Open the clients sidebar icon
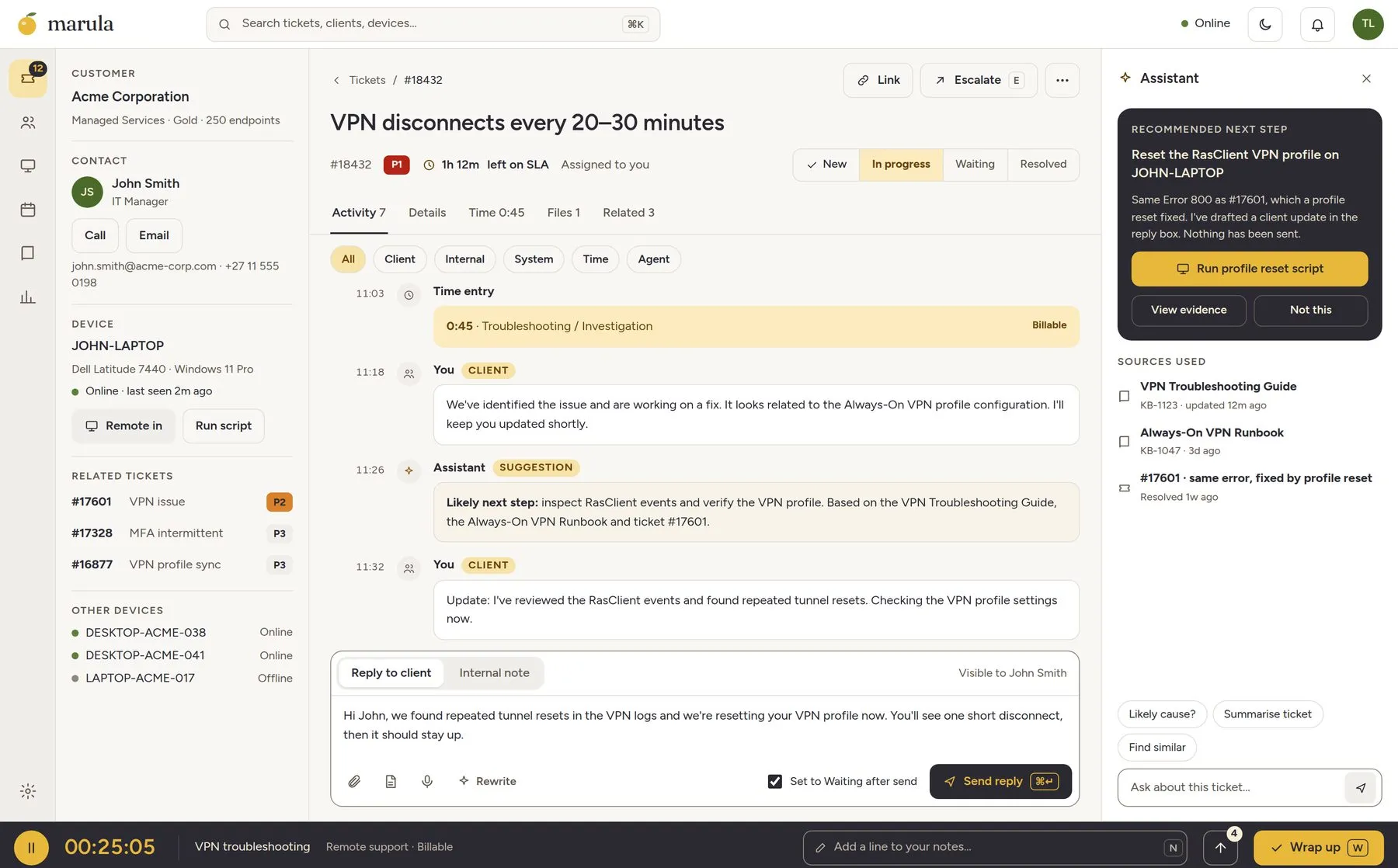The height and width of the screenshot is (868, 1398). point(28,123)
